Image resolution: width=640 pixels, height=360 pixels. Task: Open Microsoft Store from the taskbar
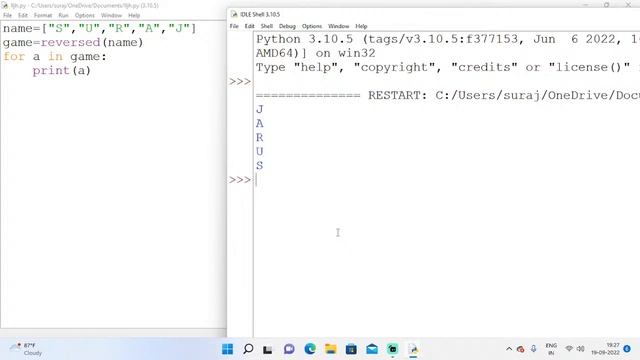[x=351, y=349]
